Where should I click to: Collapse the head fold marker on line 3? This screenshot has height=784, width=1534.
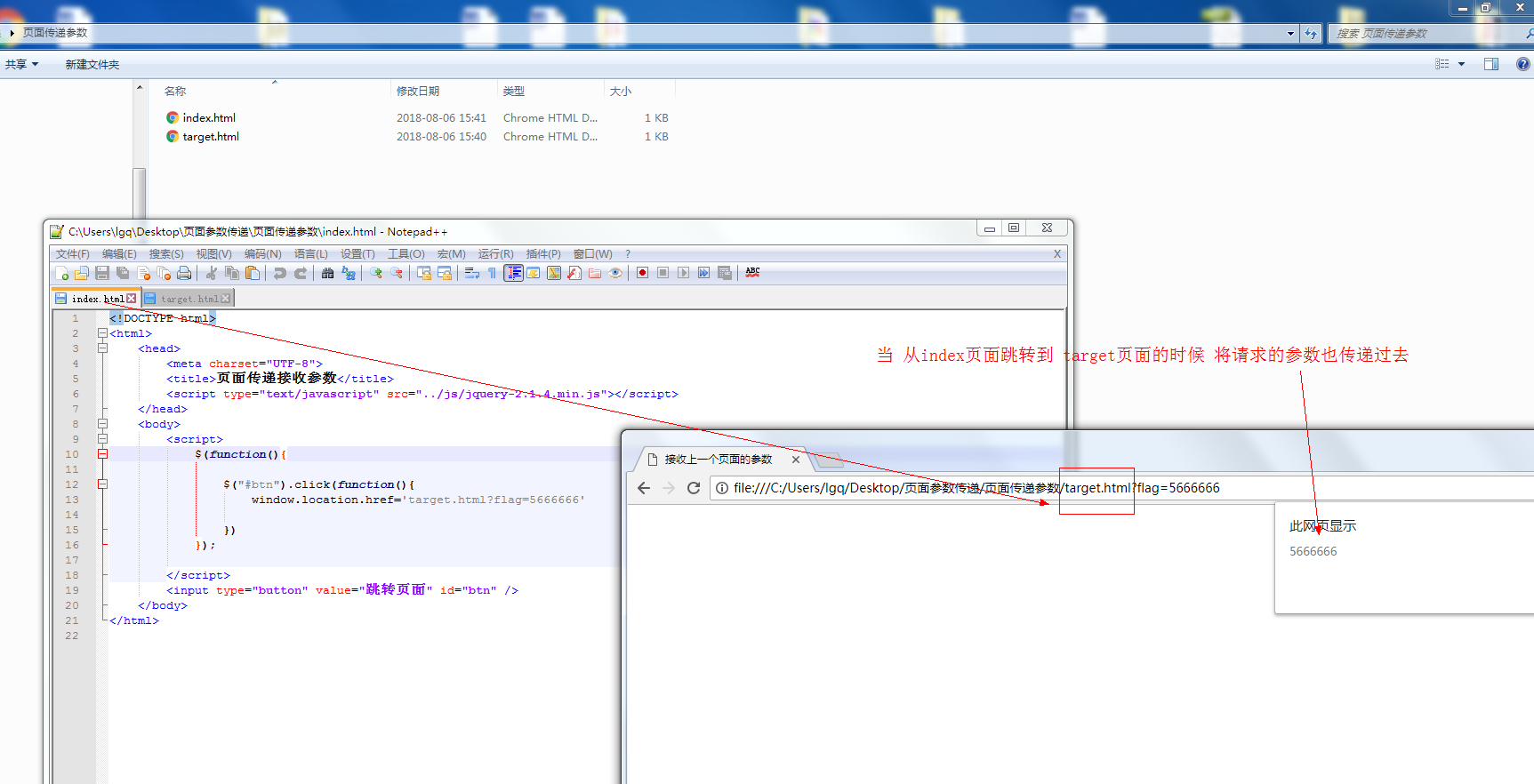(102, 348)
